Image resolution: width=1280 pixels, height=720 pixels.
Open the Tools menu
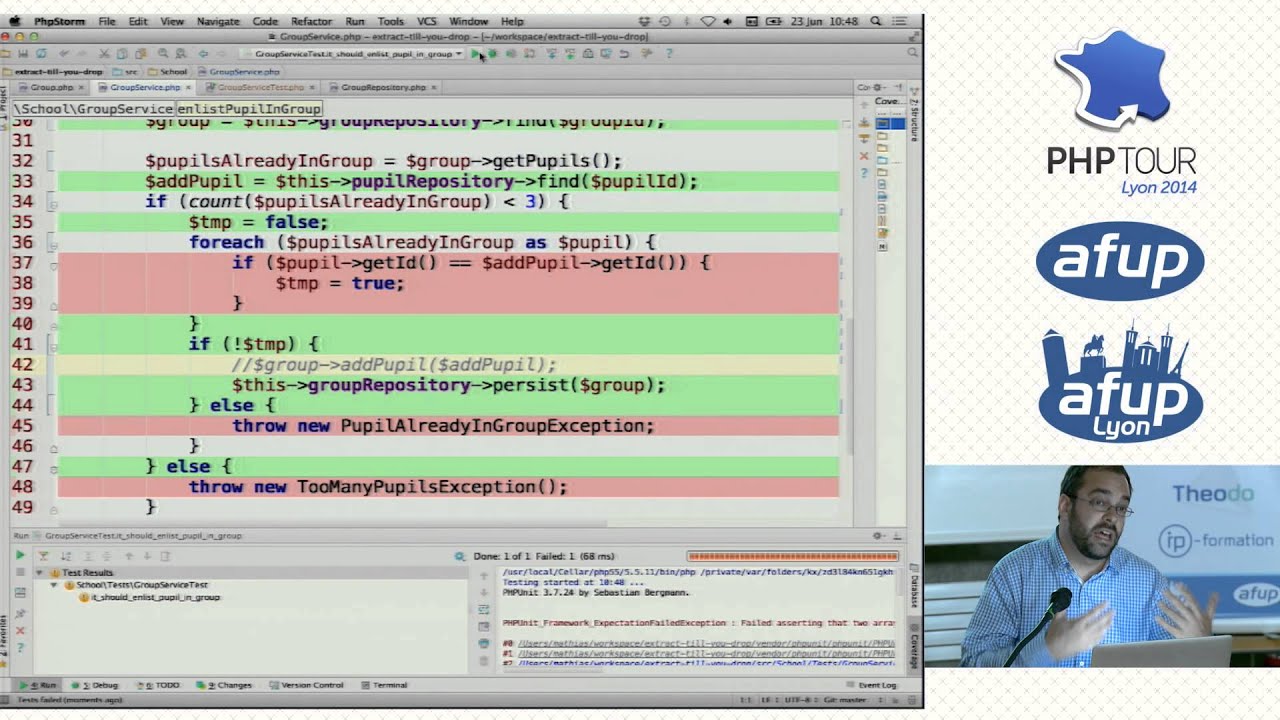coord(391,21)
